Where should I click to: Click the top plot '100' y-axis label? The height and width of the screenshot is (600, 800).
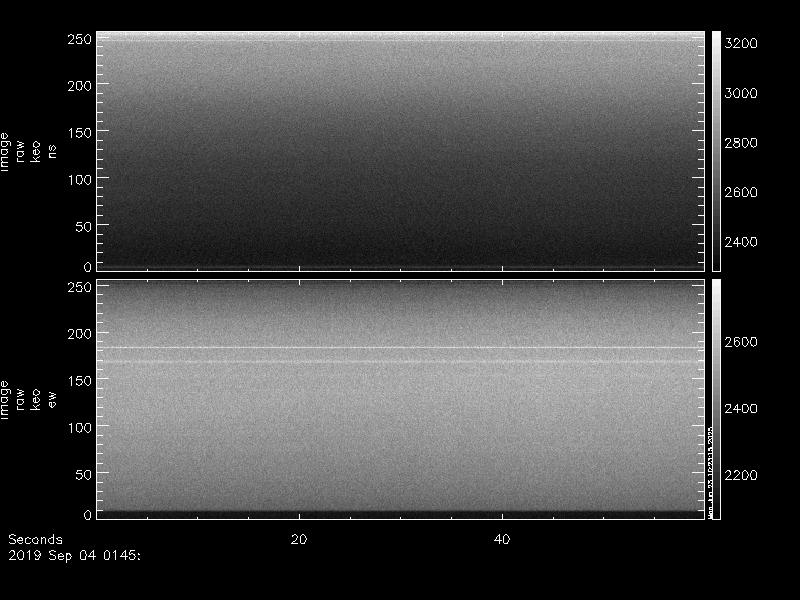point(80,180)
